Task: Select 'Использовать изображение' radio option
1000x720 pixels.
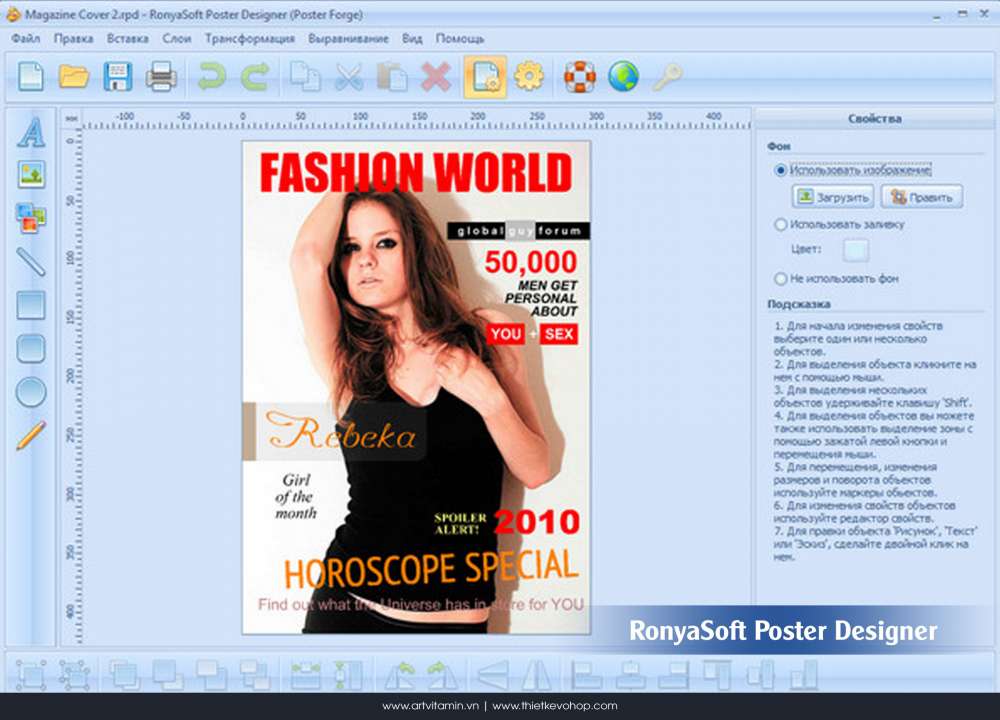Action: tap(781, 170)
